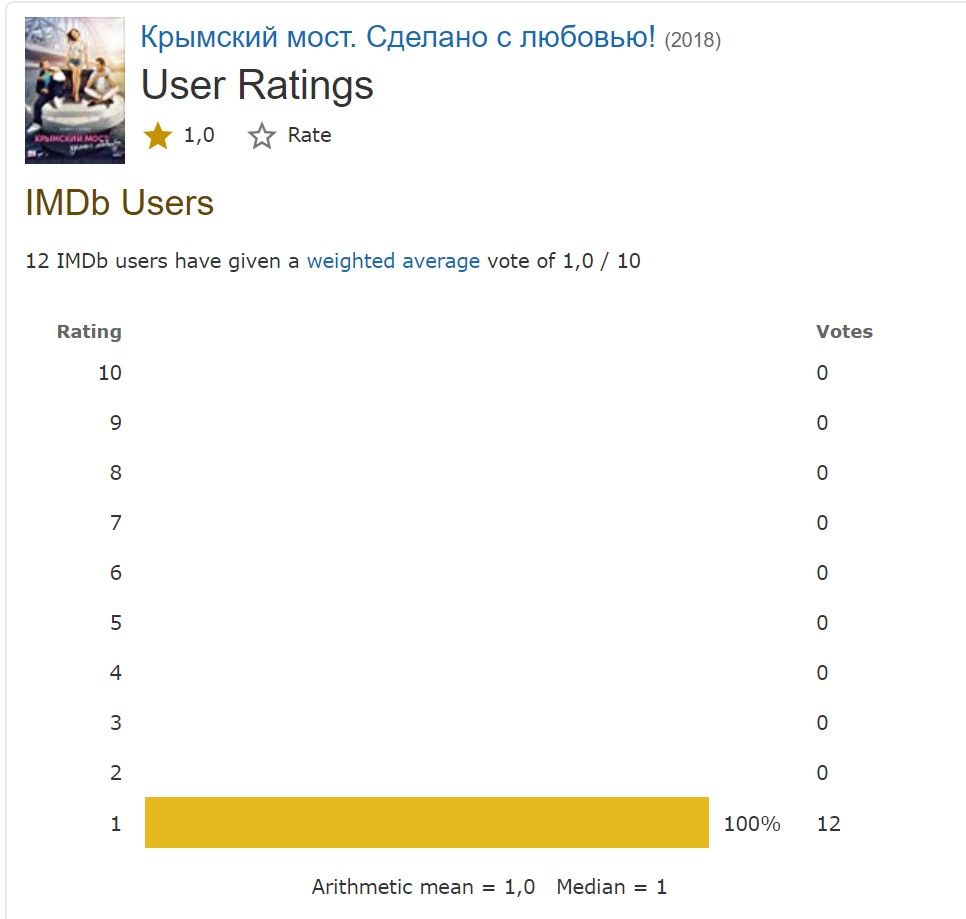This screenshot has width=966, height=919.
Task: Open the movie poster thumbnail
Action: [x=74, y=90]
